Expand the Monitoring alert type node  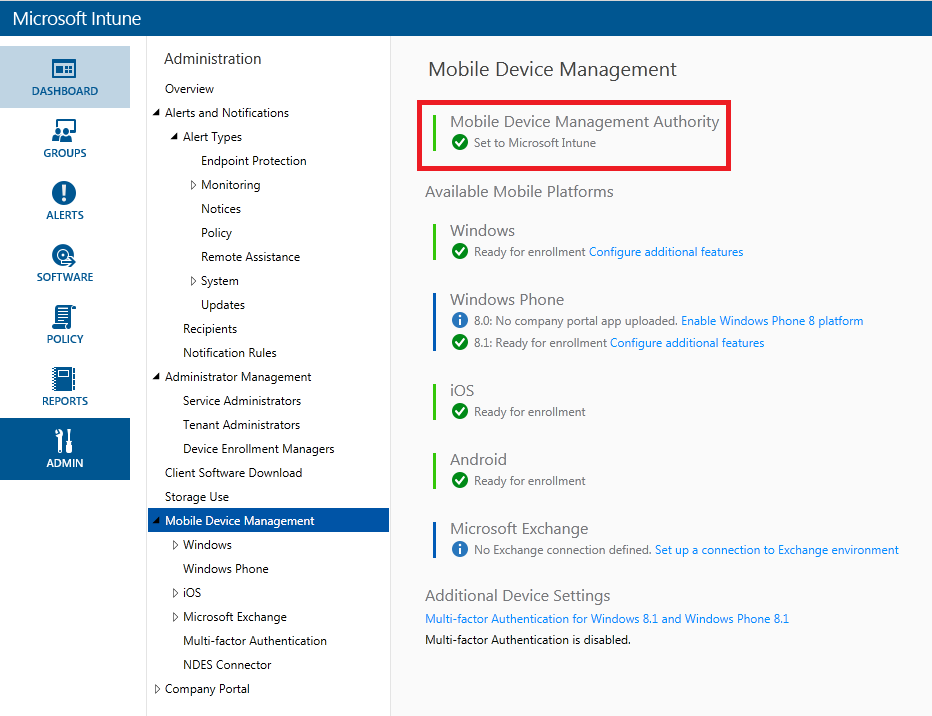193,185
